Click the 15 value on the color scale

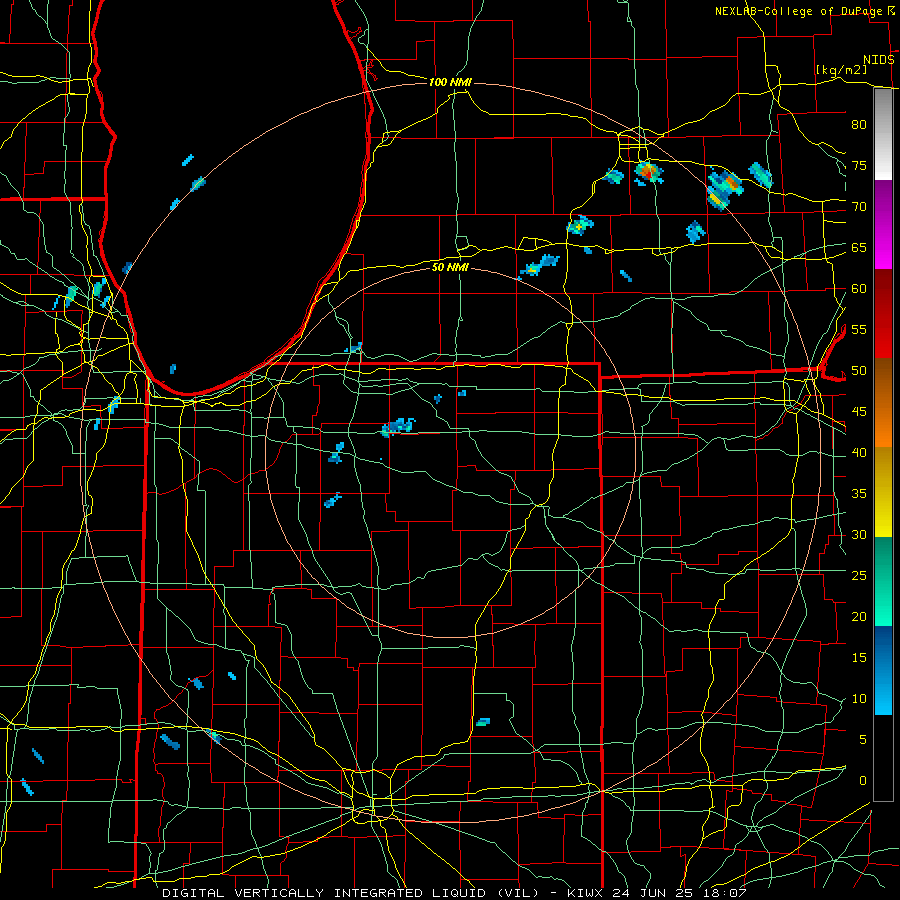[x=859, y=657]
